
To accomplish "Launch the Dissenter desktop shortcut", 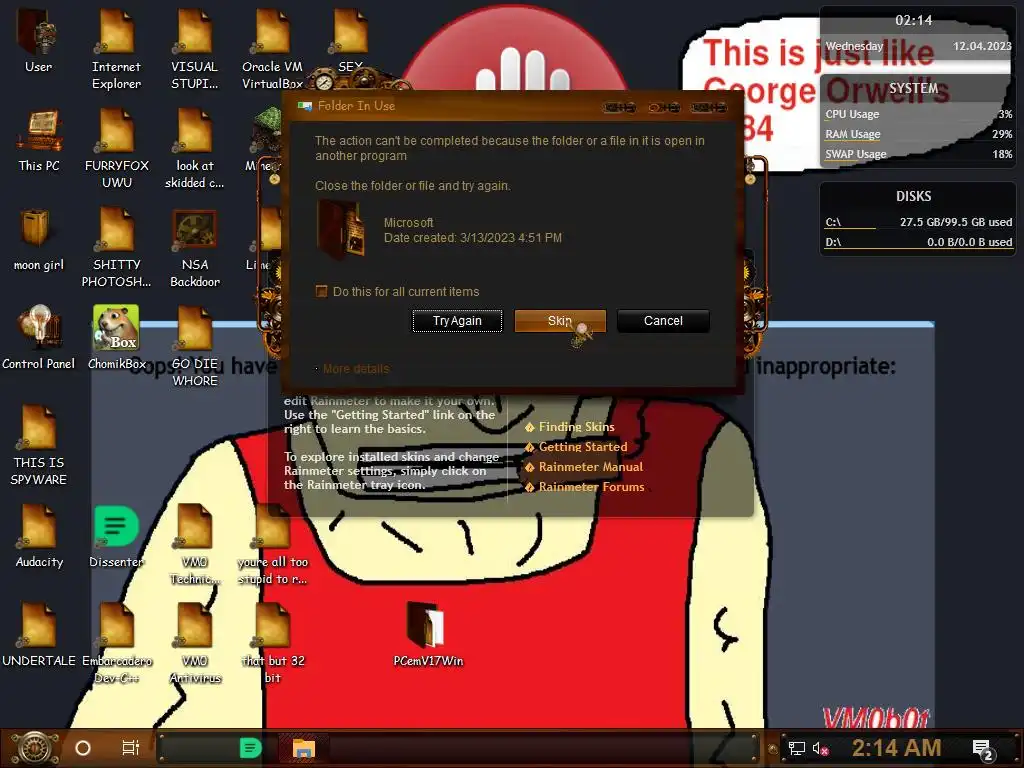I will 116,536.
